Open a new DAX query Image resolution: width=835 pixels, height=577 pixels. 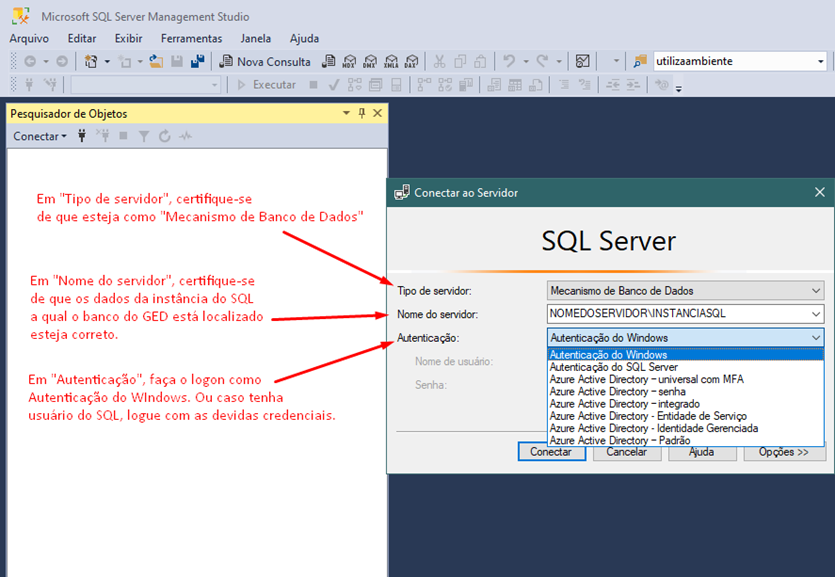click(x=411, y=62)
